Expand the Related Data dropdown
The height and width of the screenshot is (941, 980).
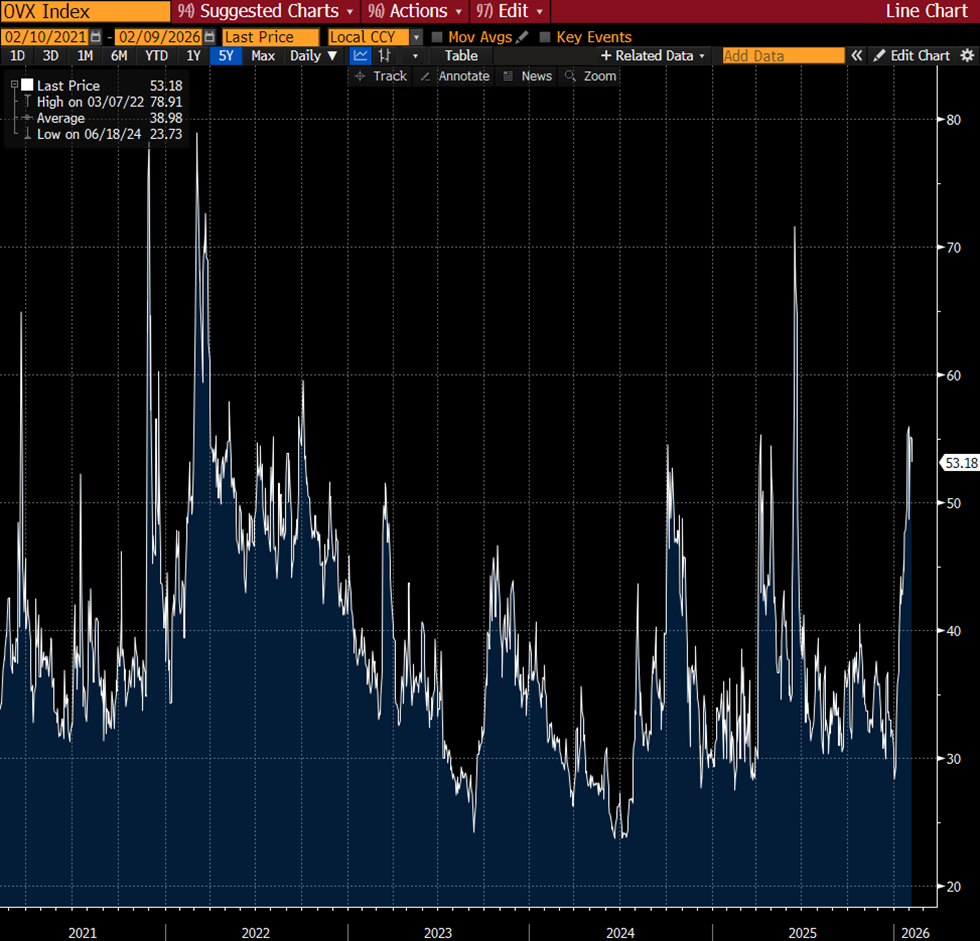[653, 56]
